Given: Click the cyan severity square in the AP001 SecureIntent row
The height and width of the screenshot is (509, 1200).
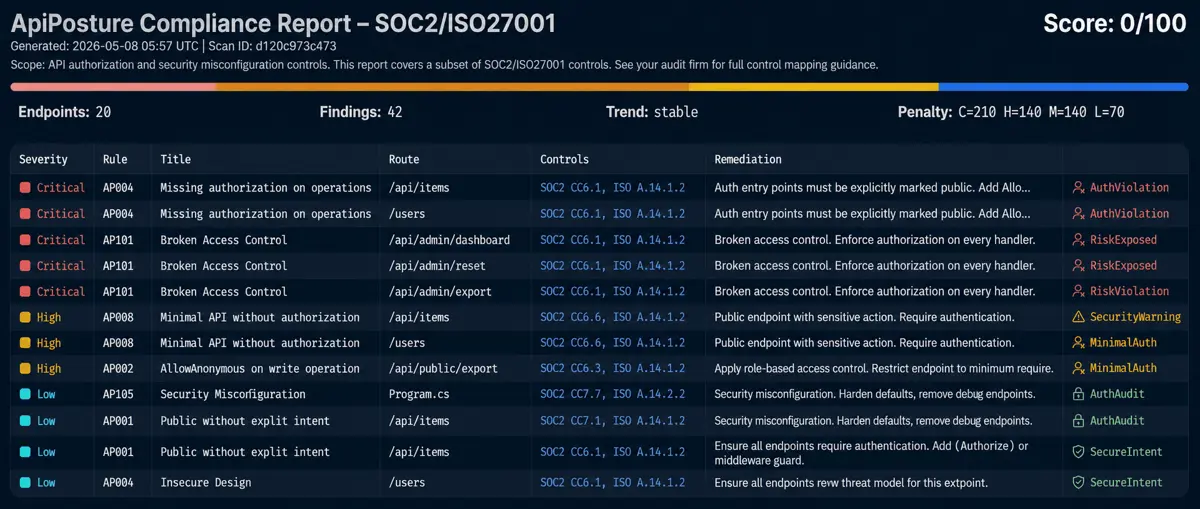Looking at the screenshot, I should coord(25,452).
